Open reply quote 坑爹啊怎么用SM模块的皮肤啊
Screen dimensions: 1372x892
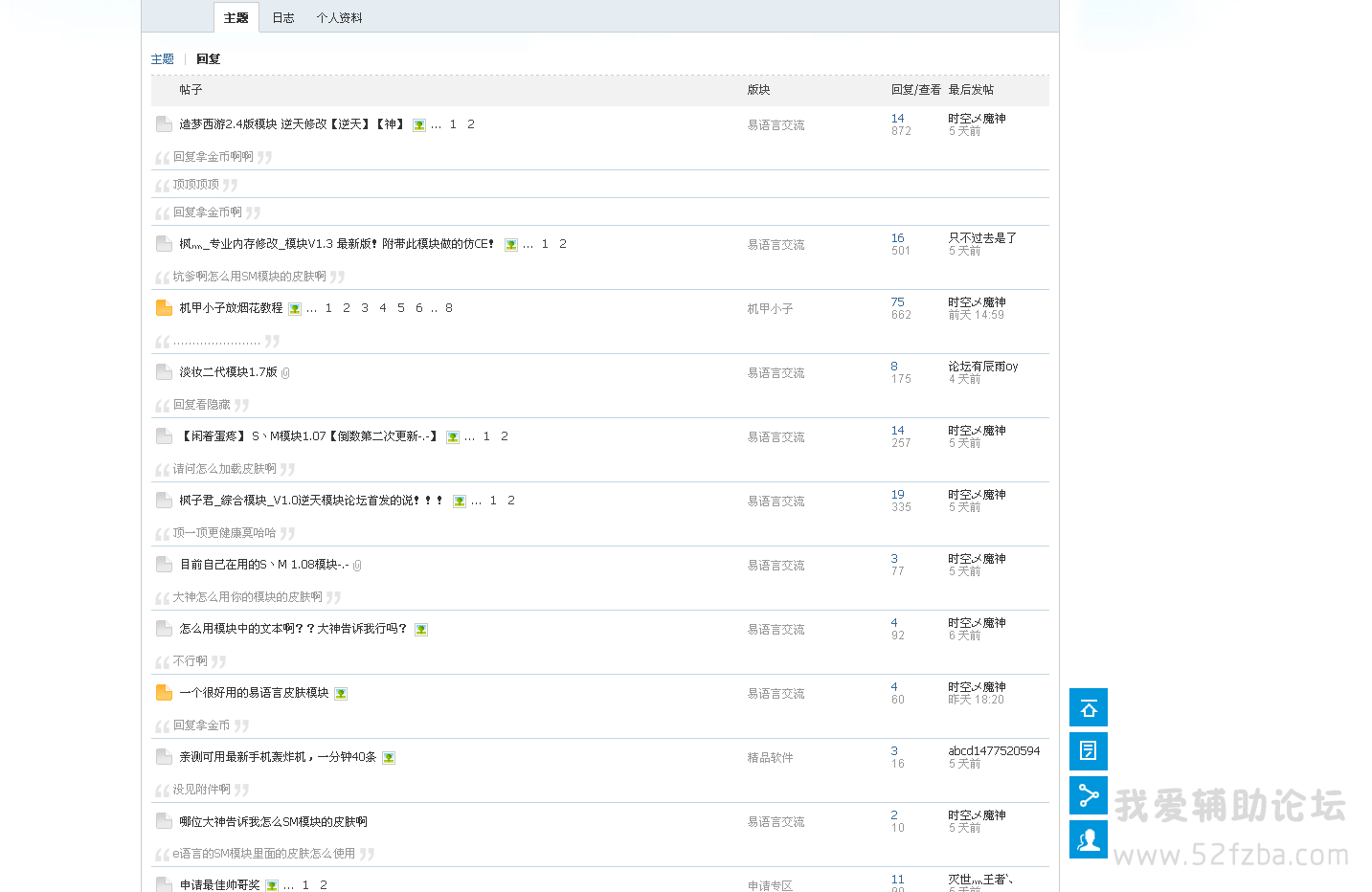[249, 277]
